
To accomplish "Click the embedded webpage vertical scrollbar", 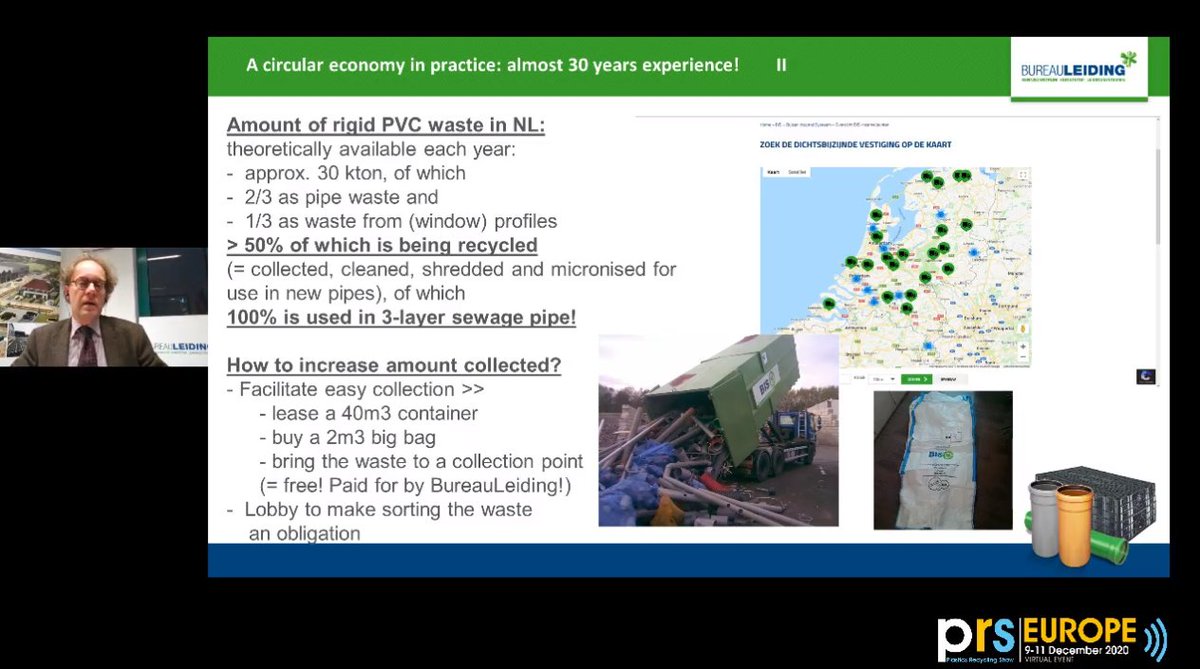I will point(1158,195).
